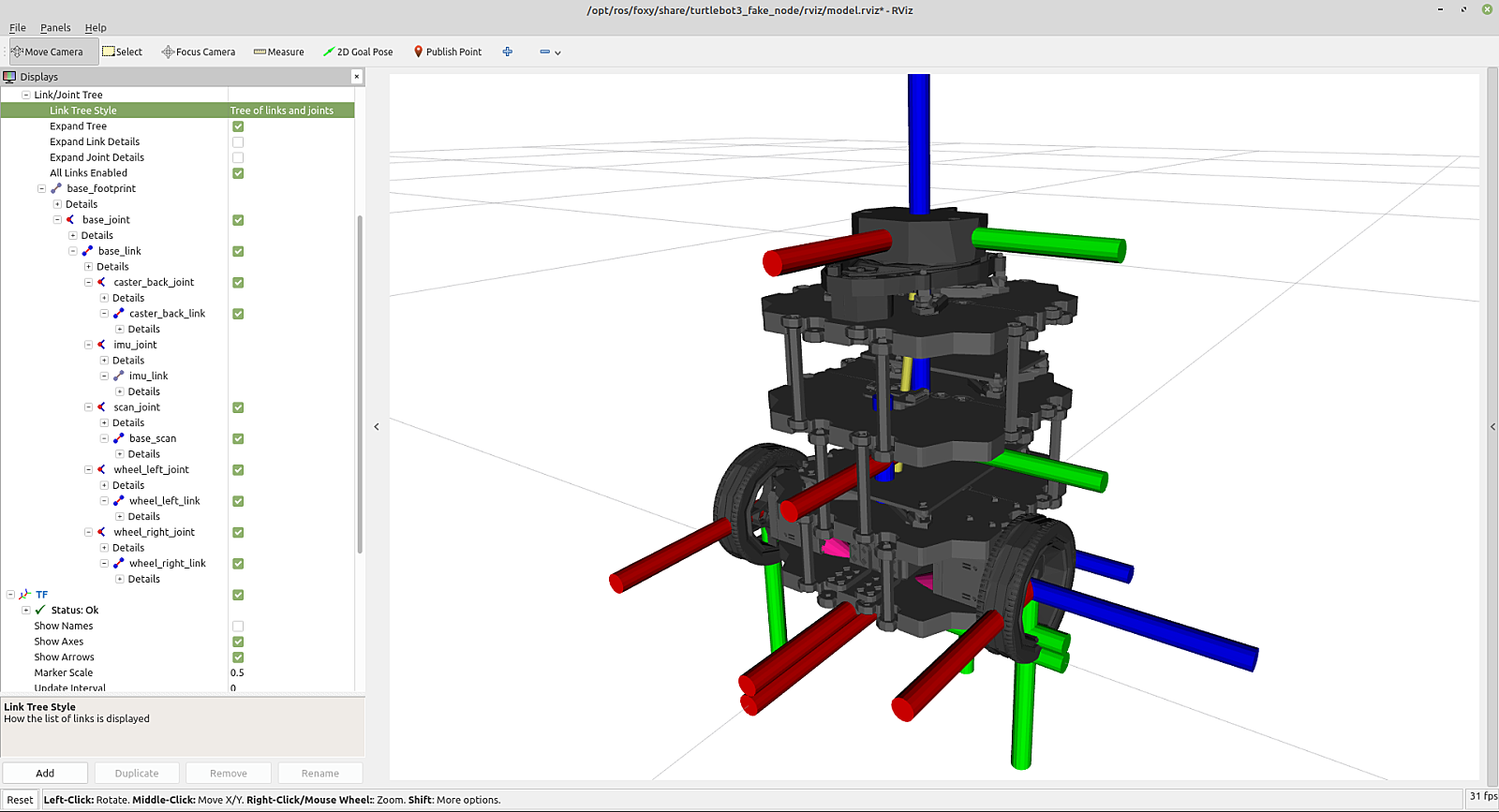Collapse the TF display section
The height and width of the screenshot is (812, 1499).
point(10,595)
